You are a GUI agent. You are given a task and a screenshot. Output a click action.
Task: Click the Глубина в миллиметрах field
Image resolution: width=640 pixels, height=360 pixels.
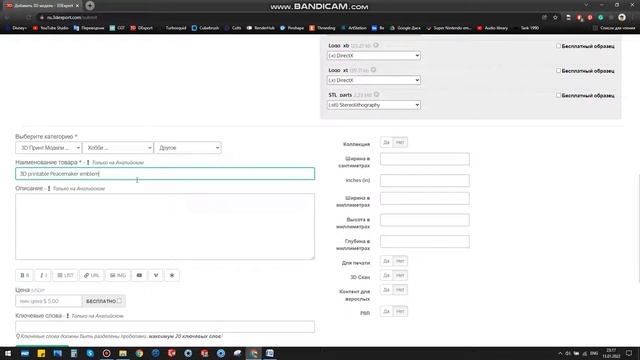coord(424,242)
